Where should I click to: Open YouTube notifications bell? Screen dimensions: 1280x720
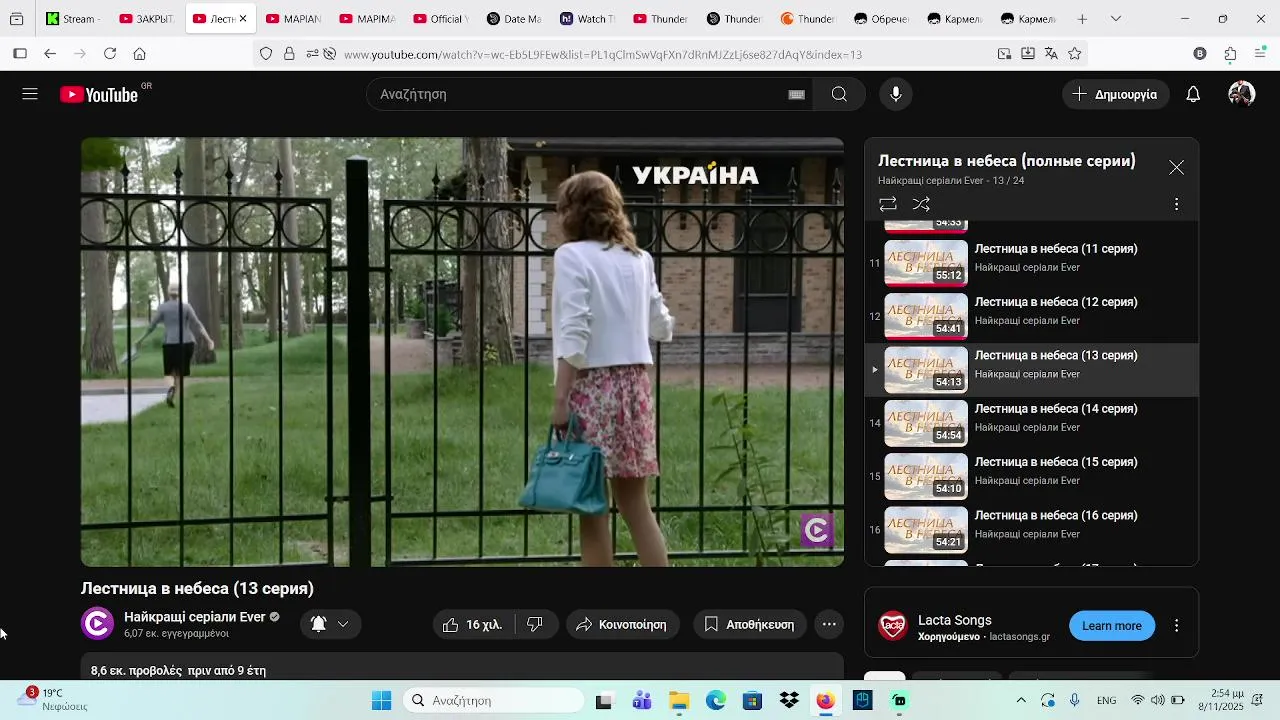click(1193, 94)
